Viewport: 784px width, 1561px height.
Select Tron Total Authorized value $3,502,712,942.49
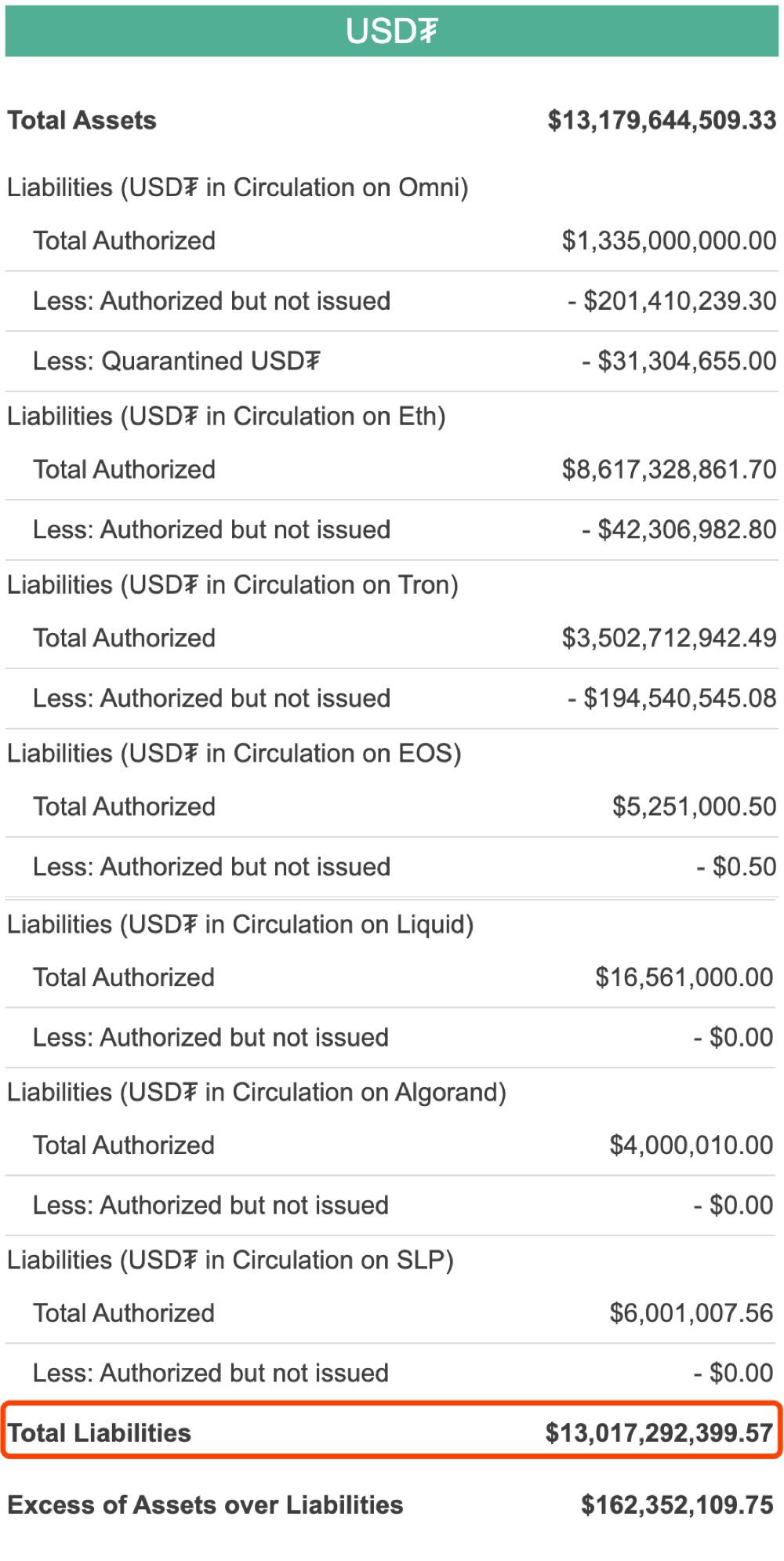coord(669,638)
